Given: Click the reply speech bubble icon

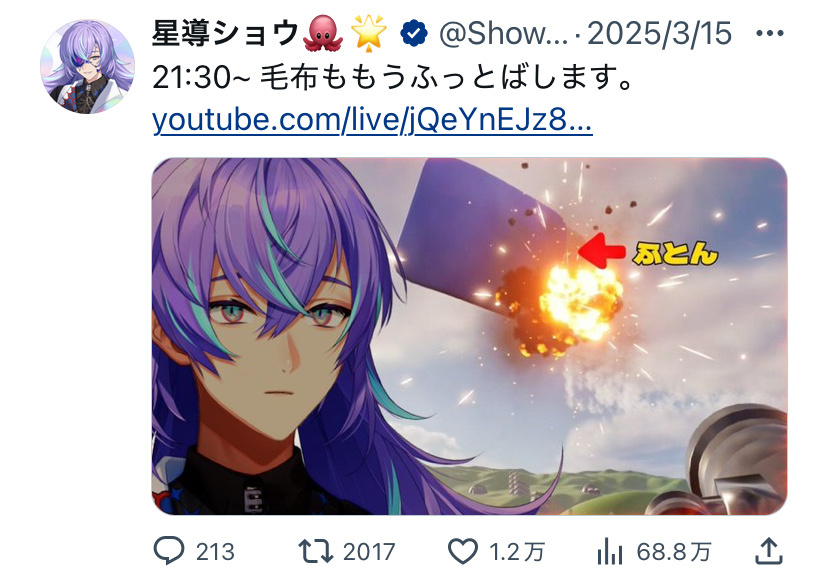Looking at the screenshot, I should tap(169, 551).
